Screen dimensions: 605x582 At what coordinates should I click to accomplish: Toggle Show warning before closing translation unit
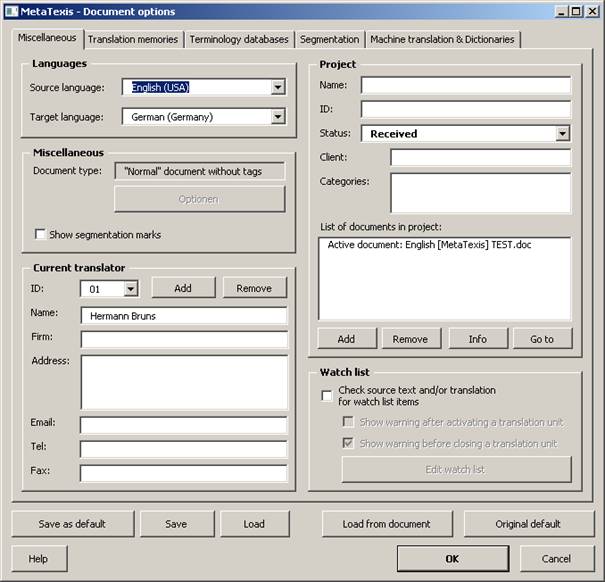[x=348, y=443]
